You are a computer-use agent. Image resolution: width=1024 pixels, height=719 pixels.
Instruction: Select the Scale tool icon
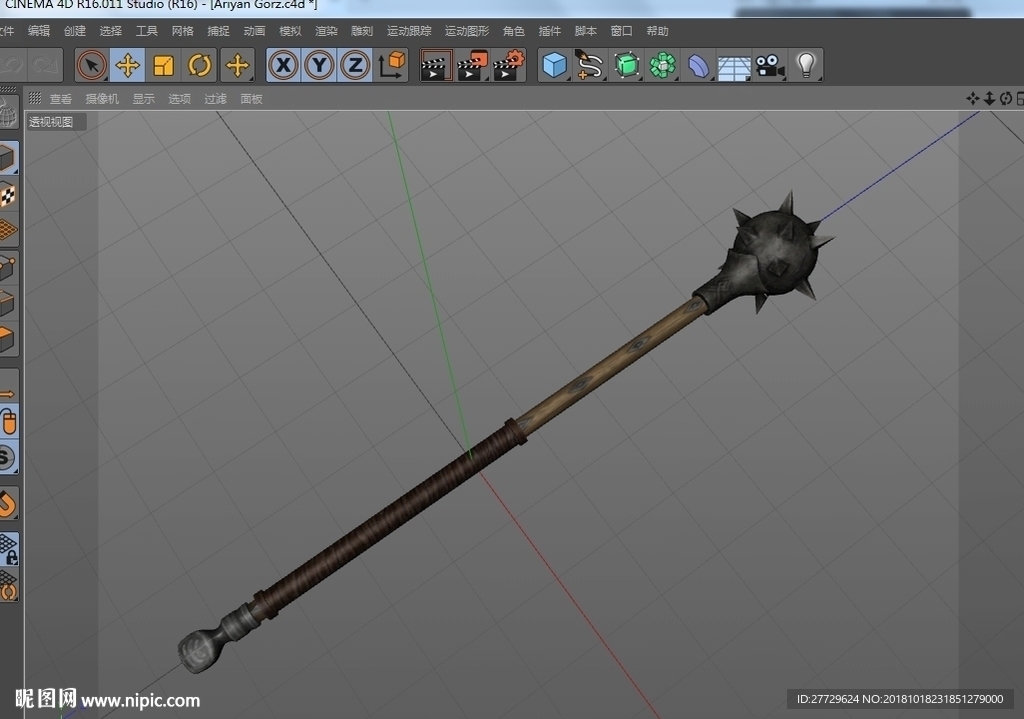point(163,65)
